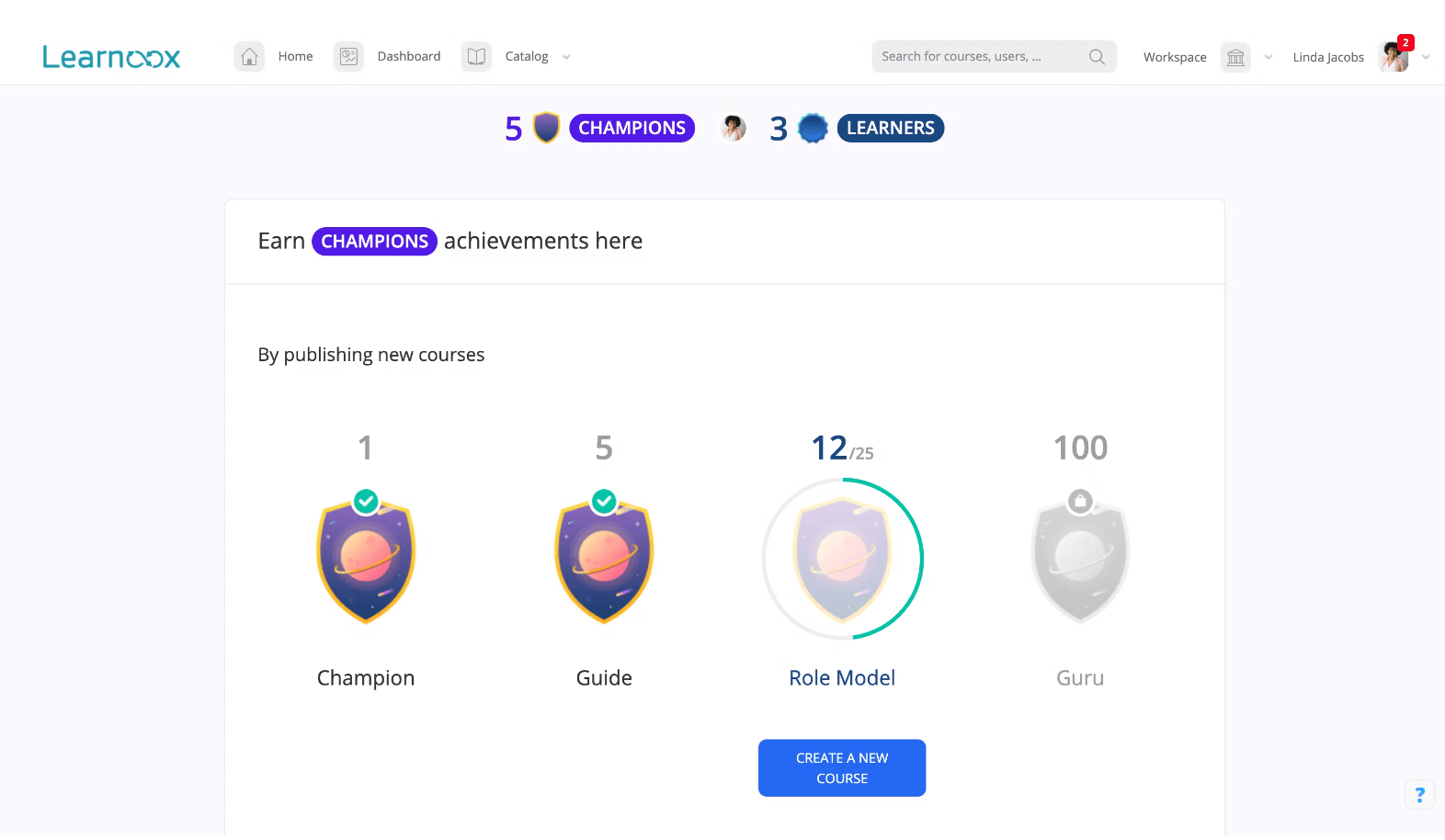Expand the Catalog dropdown arrow

[566, 57]
